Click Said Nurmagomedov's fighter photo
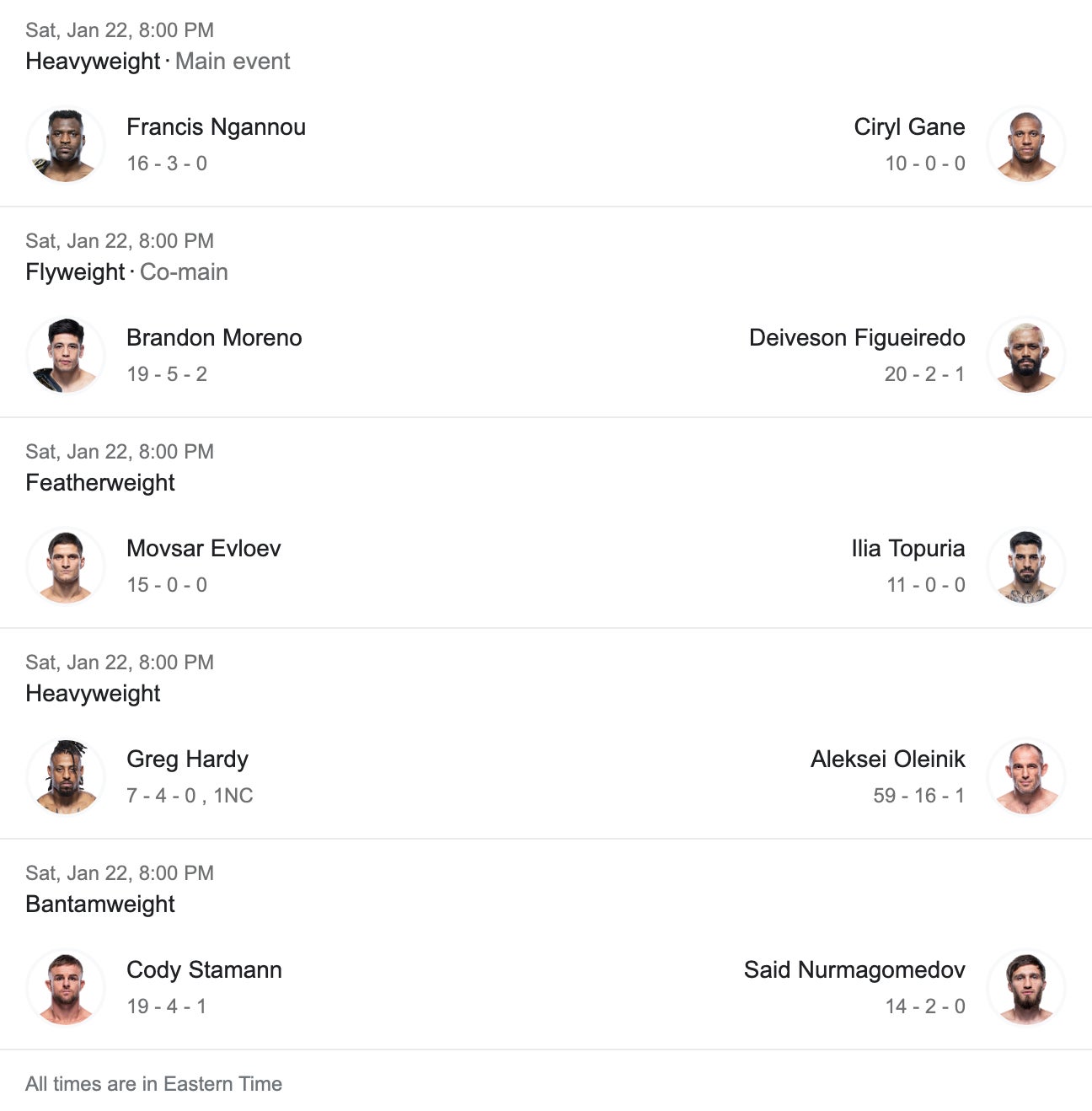The image size is (1092, 1111). pyautogui.click(x=1025, y=988)
